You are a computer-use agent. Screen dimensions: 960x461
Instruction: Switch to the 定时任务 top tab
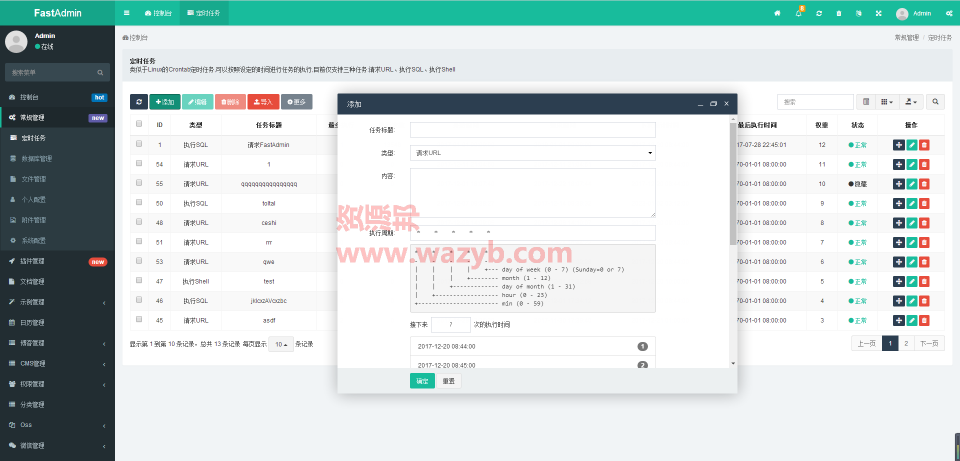coord(204,13)
